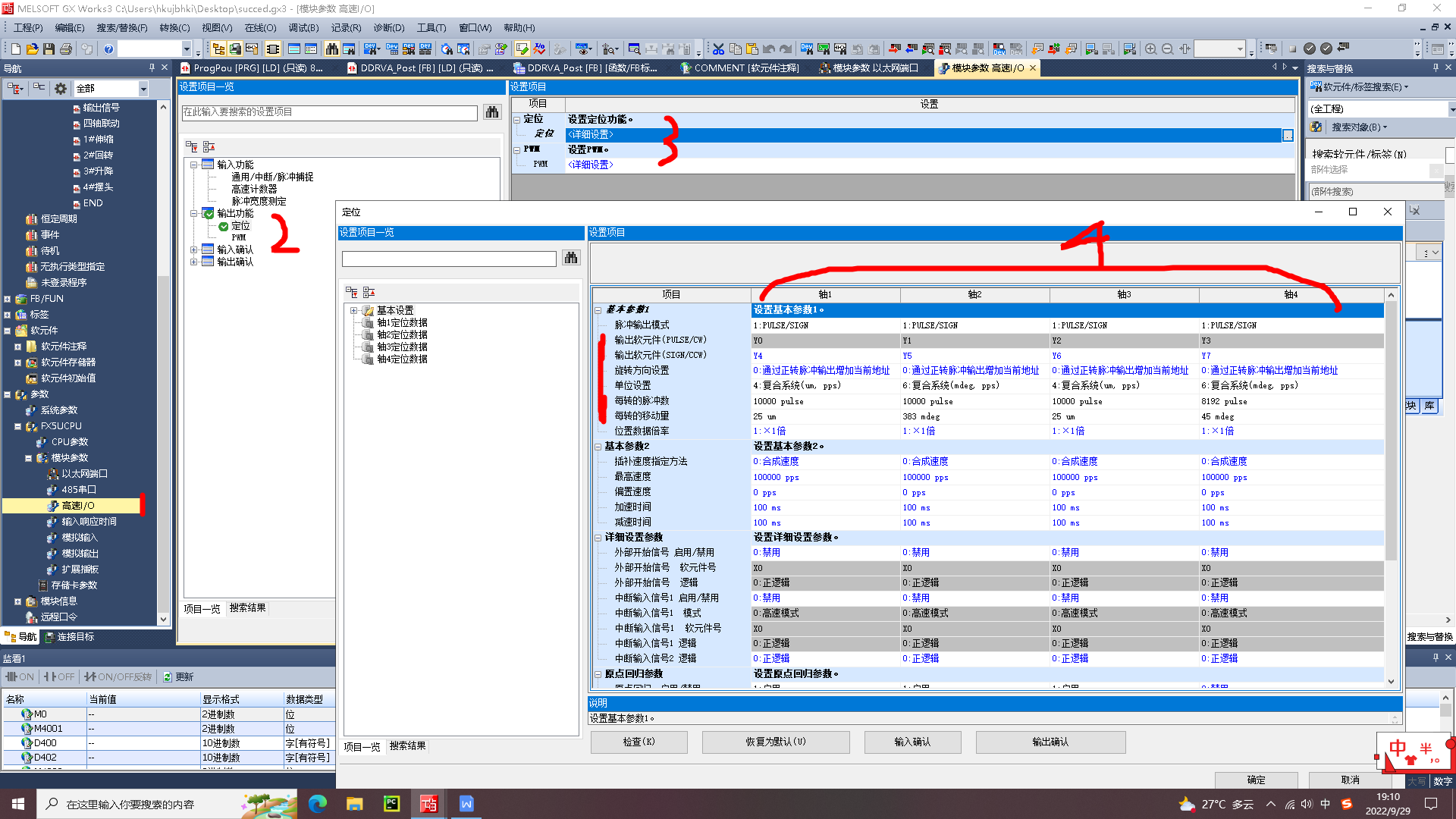Open the 诊断(D) menu

(x=389, y=28)
